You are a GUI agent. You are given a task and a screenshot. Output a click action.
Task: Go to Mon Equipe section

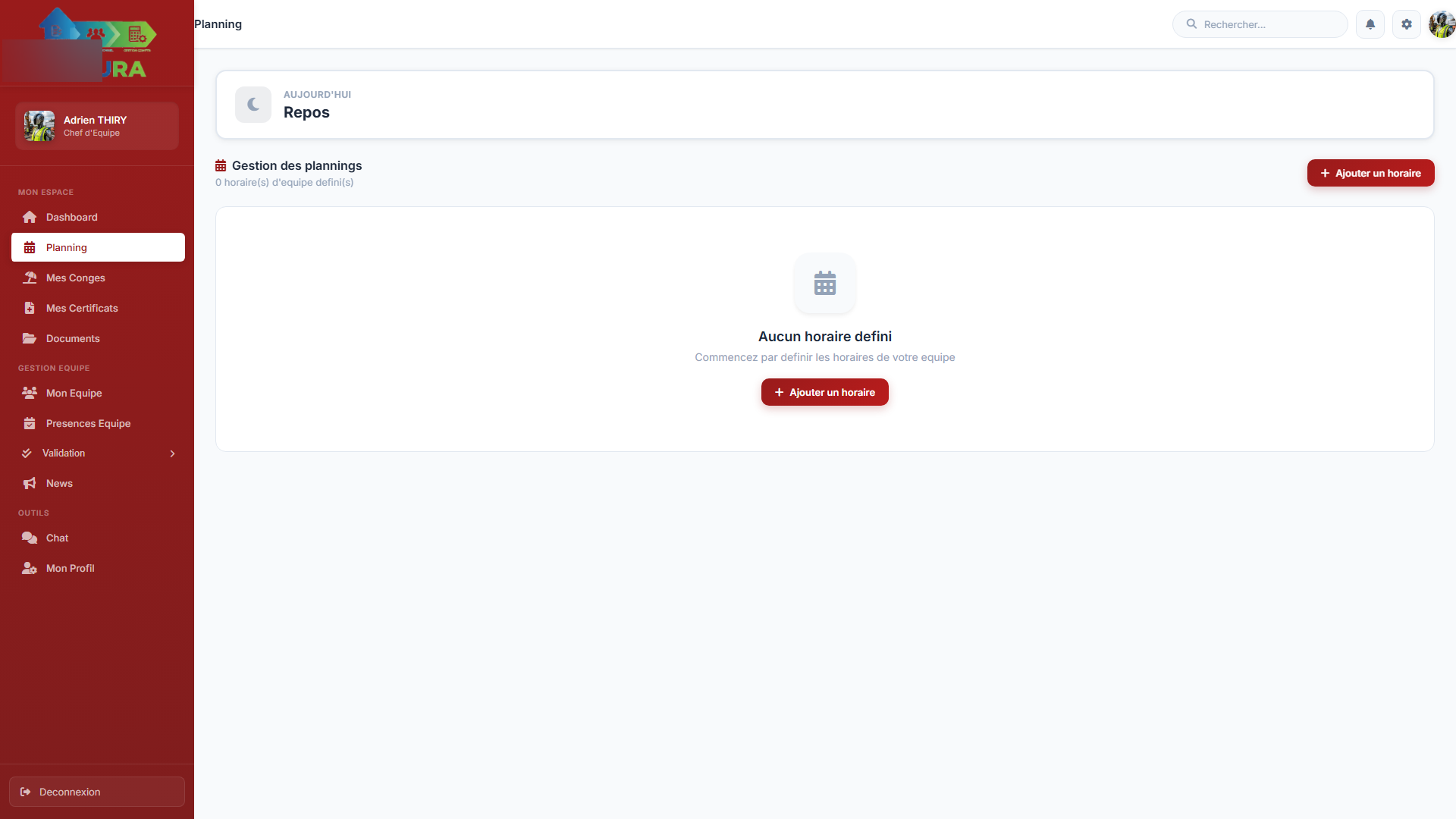point(74,393)
